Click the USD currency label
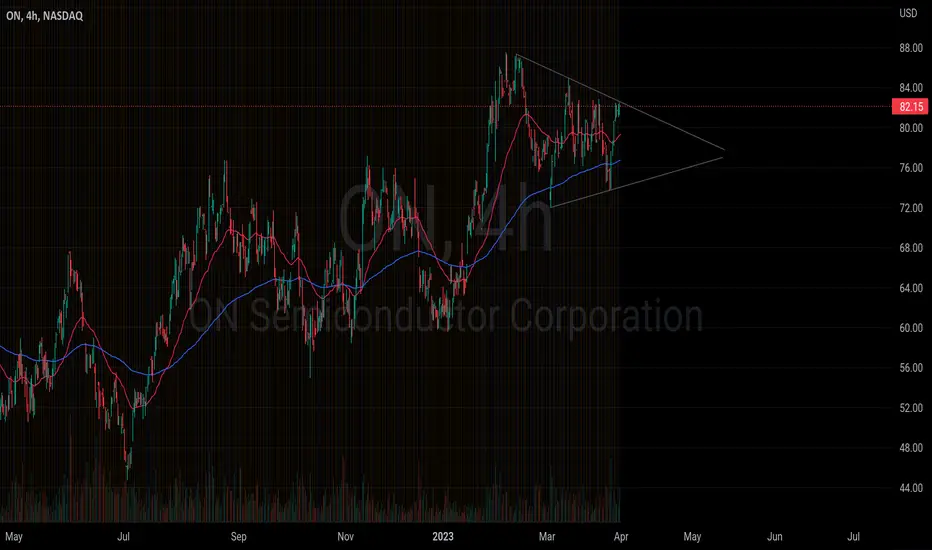The width and height of the screenshot is (932, 550). 908,13
